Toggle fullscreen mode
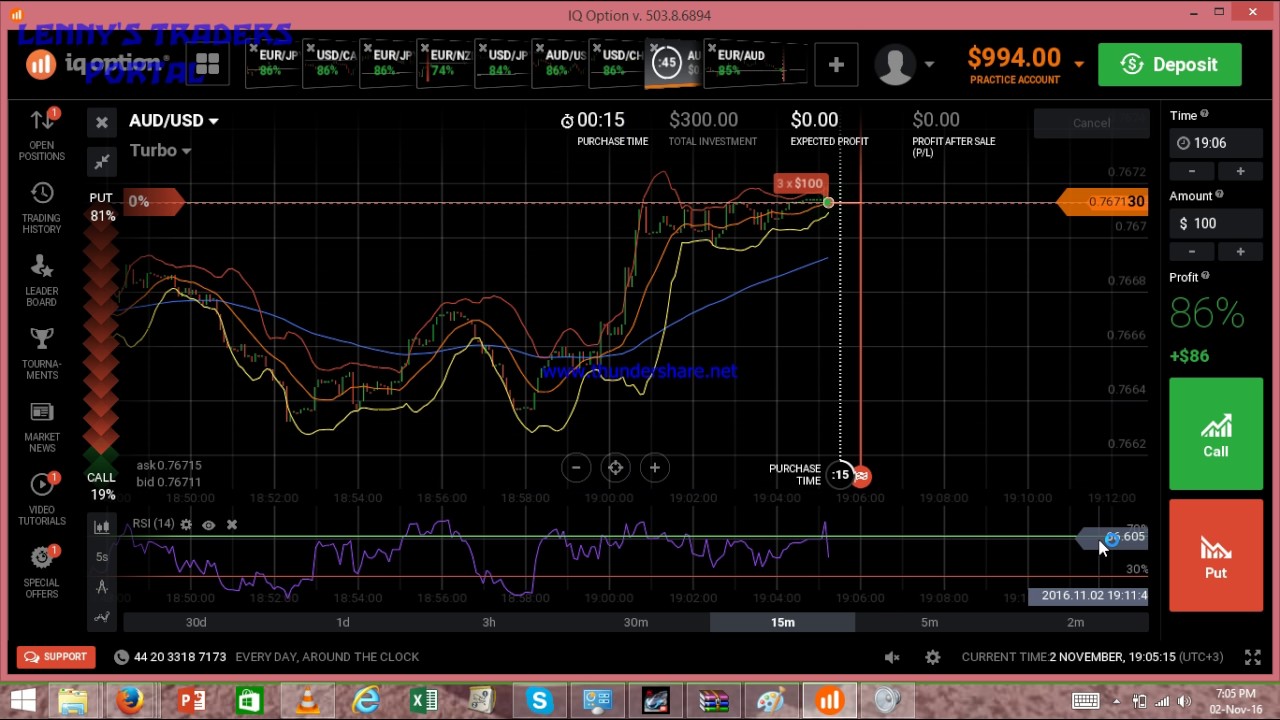Viewport: 1280px width, 720px height. coord(1252,657)
